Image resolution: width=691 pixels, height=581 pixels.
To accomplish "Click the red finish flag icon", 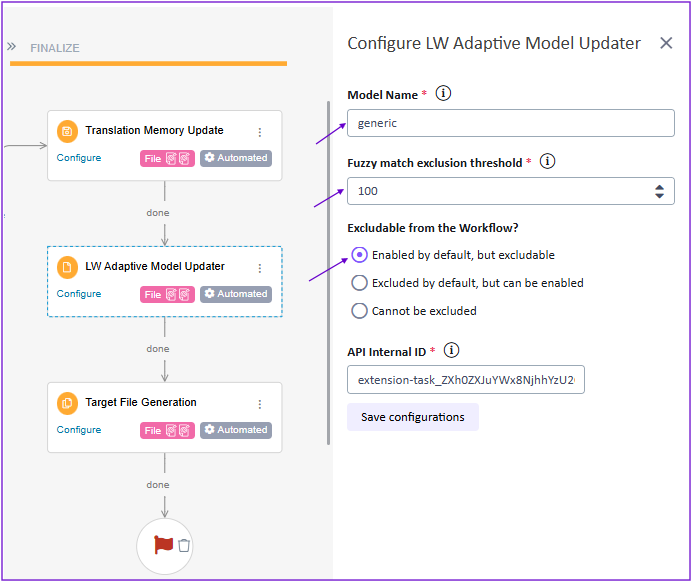I will pos(163,545).
